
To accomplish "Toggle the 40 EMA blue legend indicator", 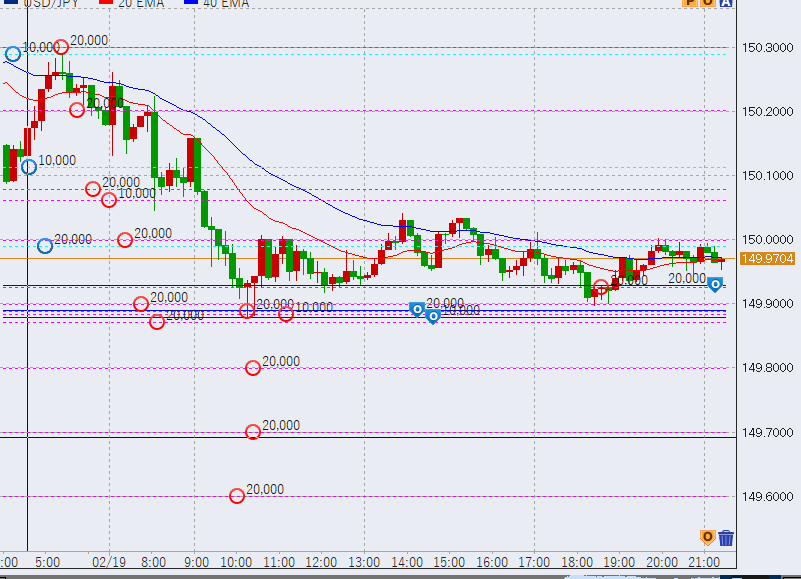I will (x=200, y=4).
